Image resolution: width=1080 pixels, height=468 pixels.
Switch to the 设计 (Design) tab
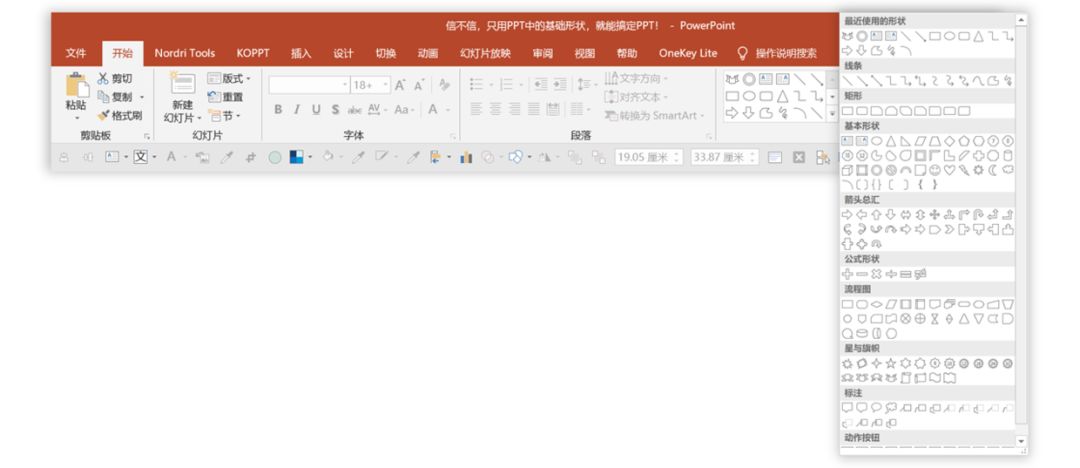click(x=343, y=53)
